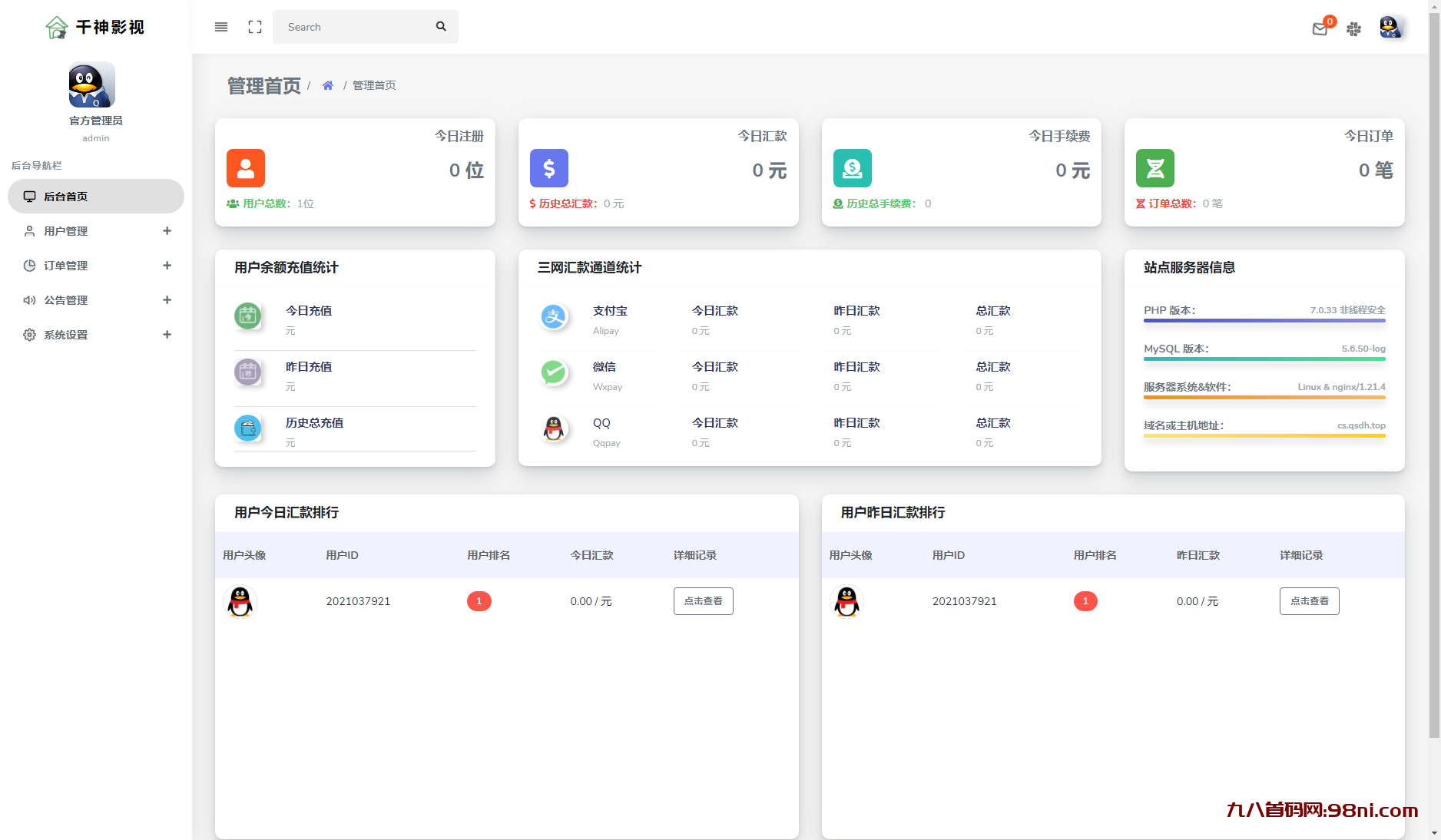The height and width of the screenshot is (840, 1441).
Task: Click into the Search input field
Action: click(353, 27)
